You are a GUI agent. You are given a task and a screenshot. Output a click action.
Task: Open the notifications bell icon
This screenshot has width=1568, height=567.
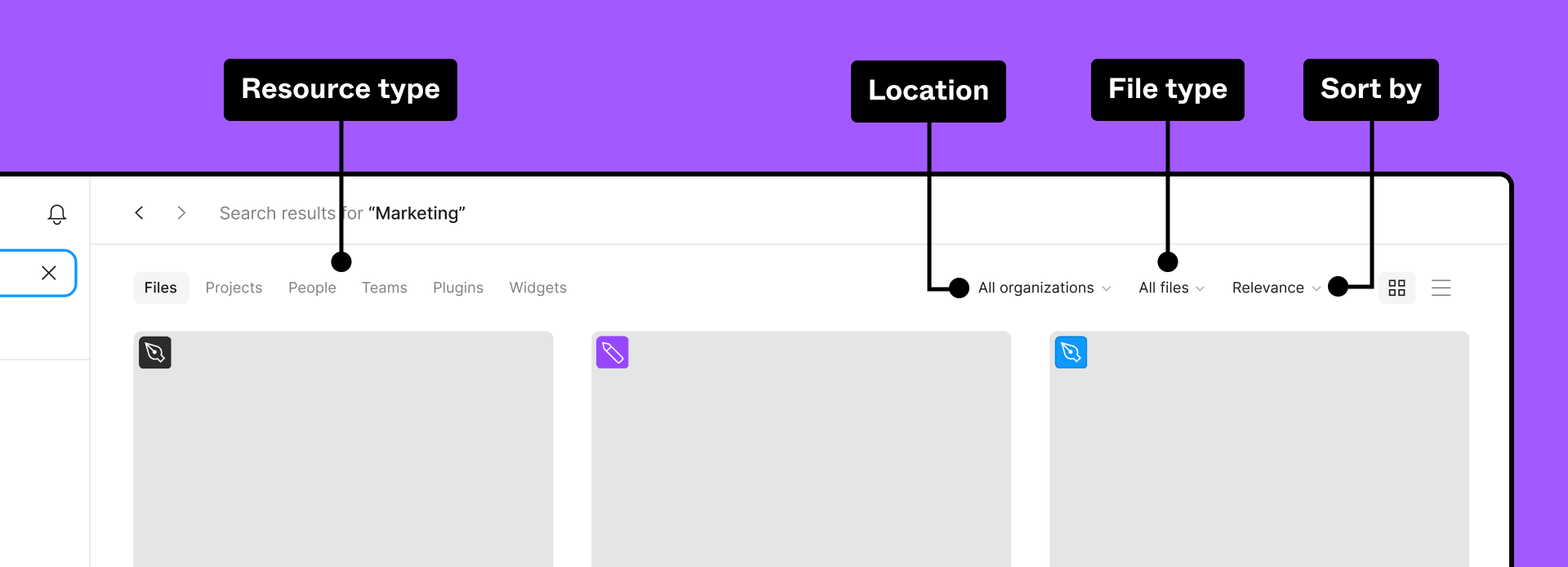(x=56, y=214)
